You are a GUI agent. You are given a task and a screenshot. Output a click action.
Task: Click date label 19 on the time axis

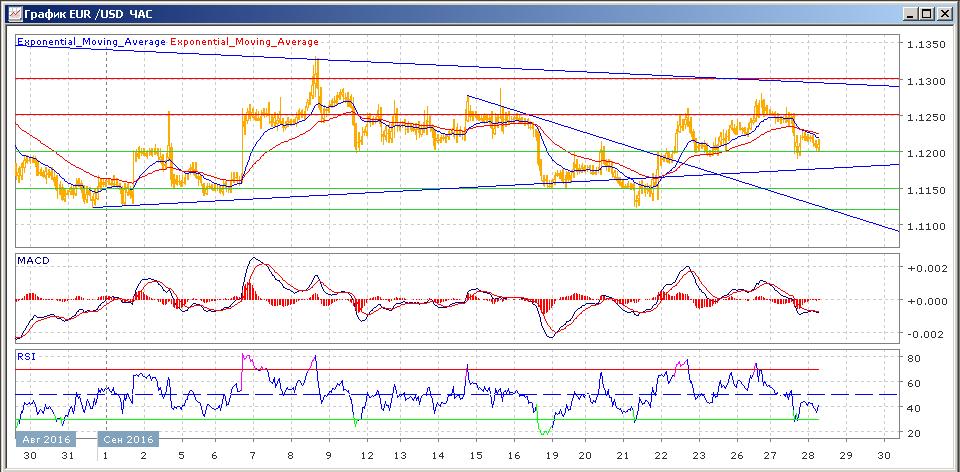553,456
